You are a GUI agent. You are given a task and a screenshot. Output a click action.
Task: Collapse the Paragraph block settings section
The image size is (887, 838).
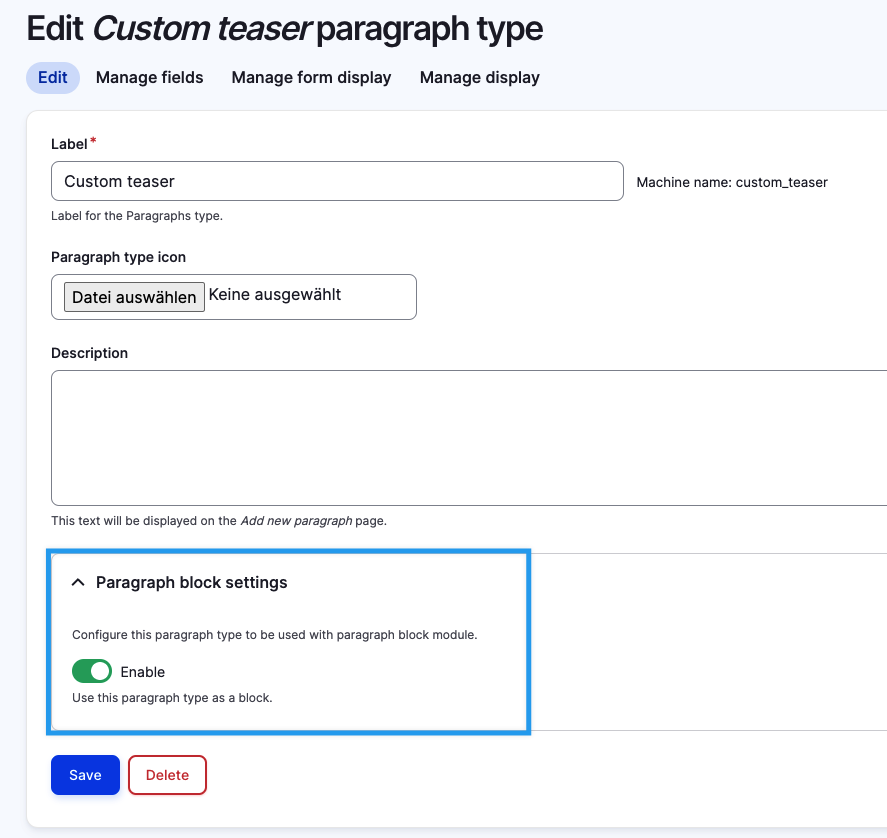pyautogui.click(x=190, y=582)
